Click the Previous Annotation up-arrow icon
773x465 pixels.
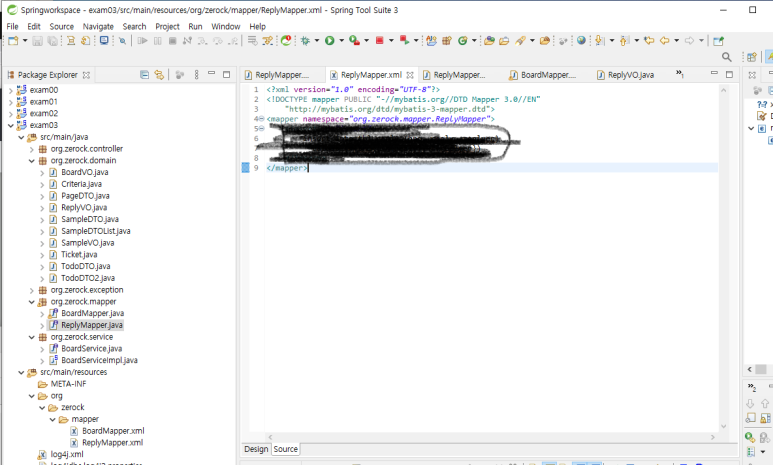click(624, 41)
